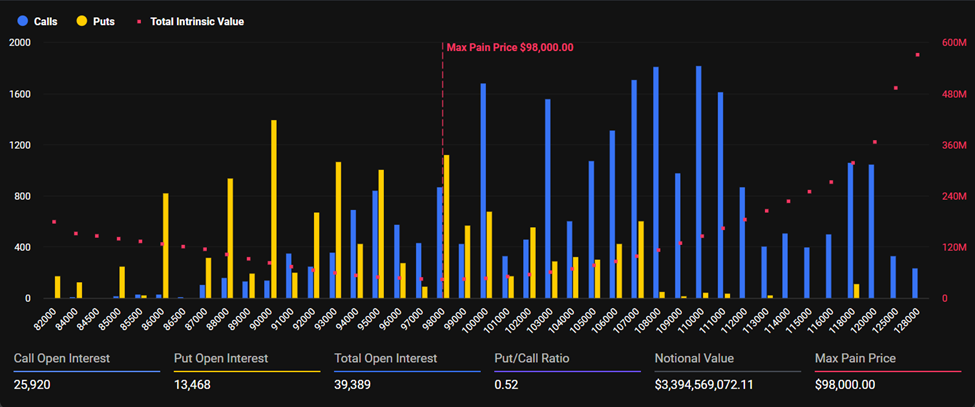Click the Put Open Interest heading
Viewport: 975px width, 407px height.
coord(221,359)
